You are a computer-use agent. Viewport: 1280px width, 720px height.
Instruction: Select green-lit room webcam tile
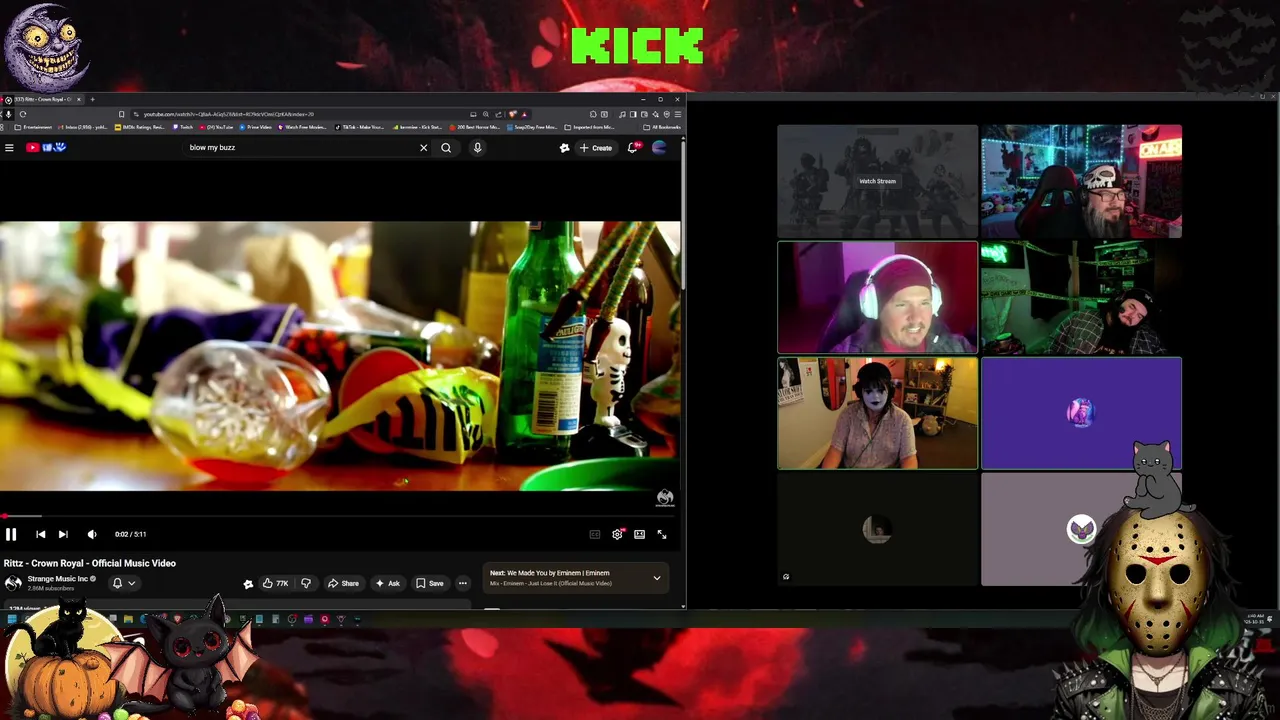(x=1081, y=297)
